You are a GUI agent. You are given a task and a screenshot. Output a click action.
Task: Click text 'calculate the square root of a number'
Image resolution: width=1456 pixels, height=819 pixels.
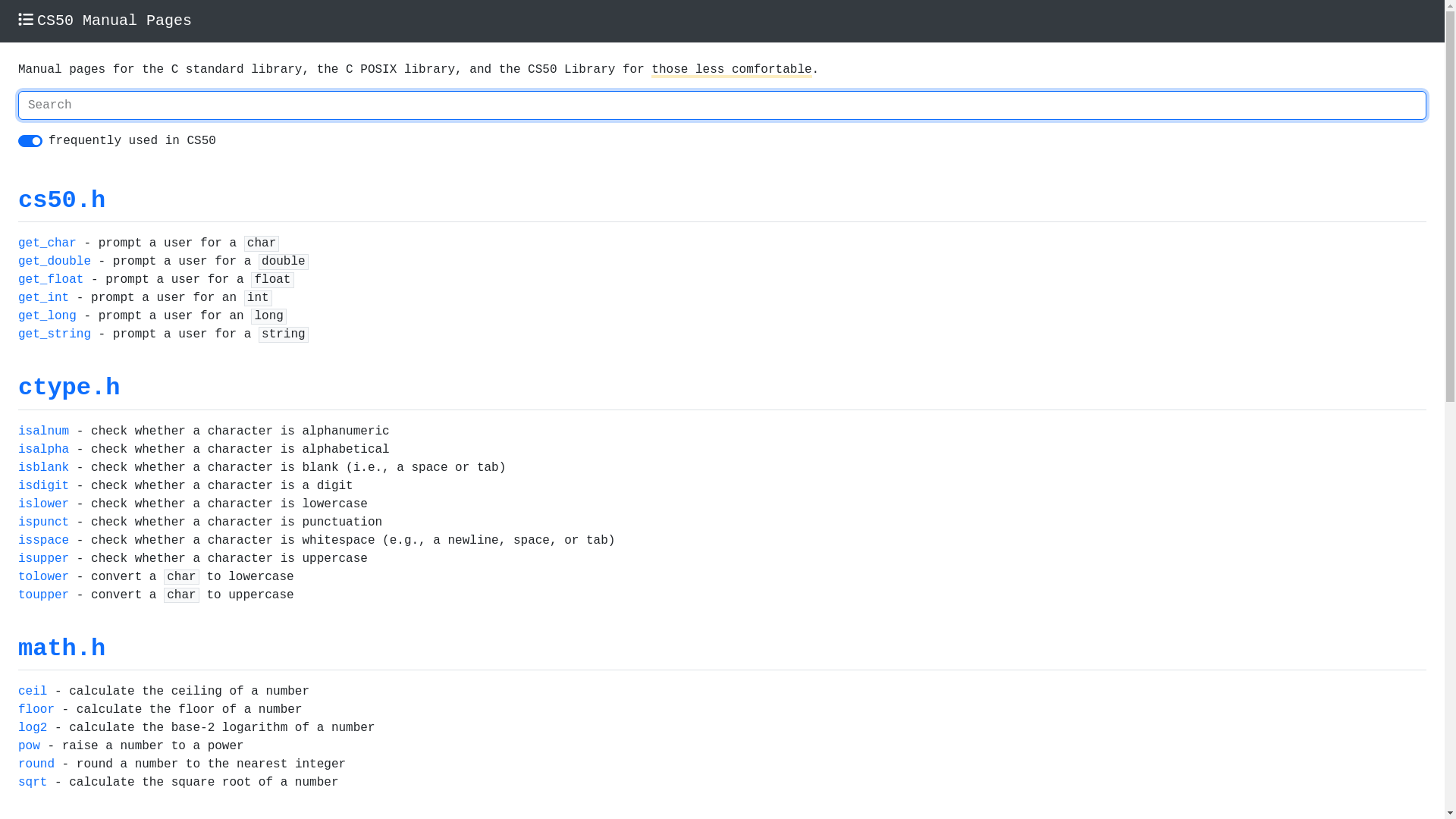coord(204,783)
